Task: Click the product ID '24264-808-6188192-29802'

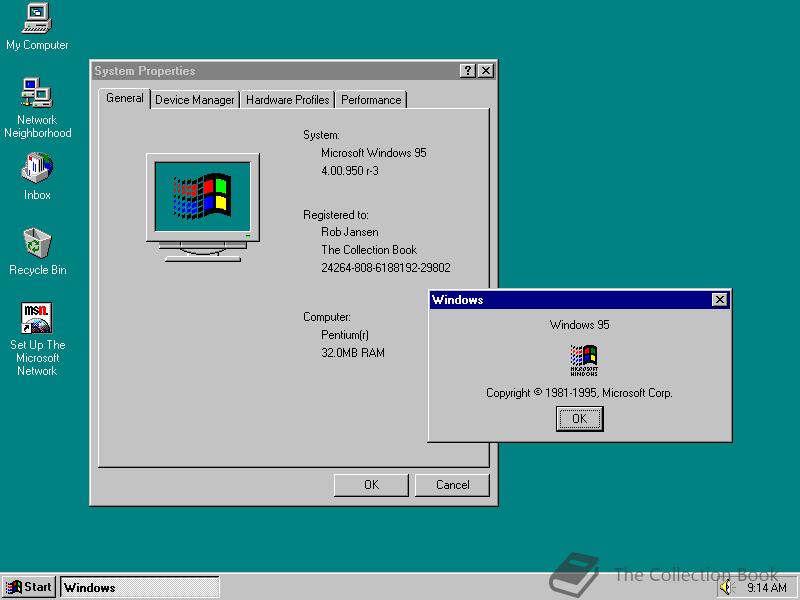Action: pos(386,267)
